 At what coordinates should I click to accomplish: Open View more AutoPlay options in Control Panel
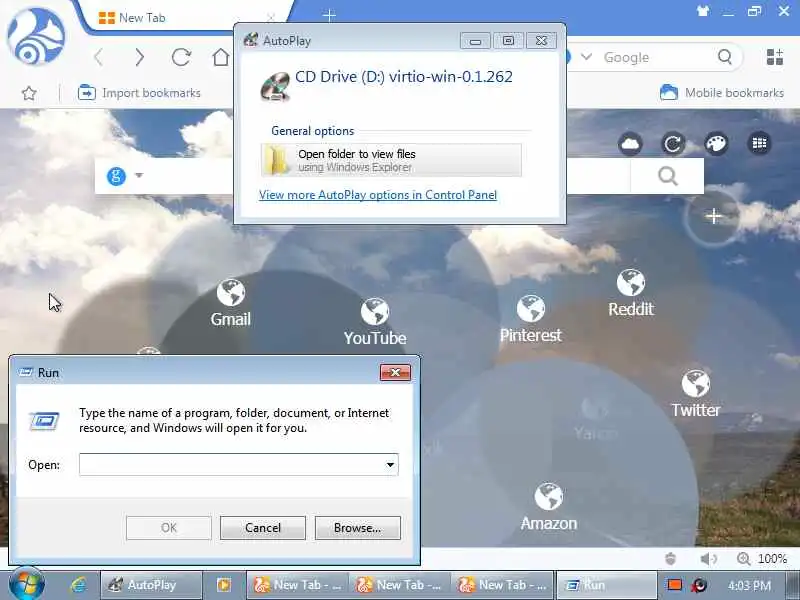pyautogui.click(x=378, y=195)
